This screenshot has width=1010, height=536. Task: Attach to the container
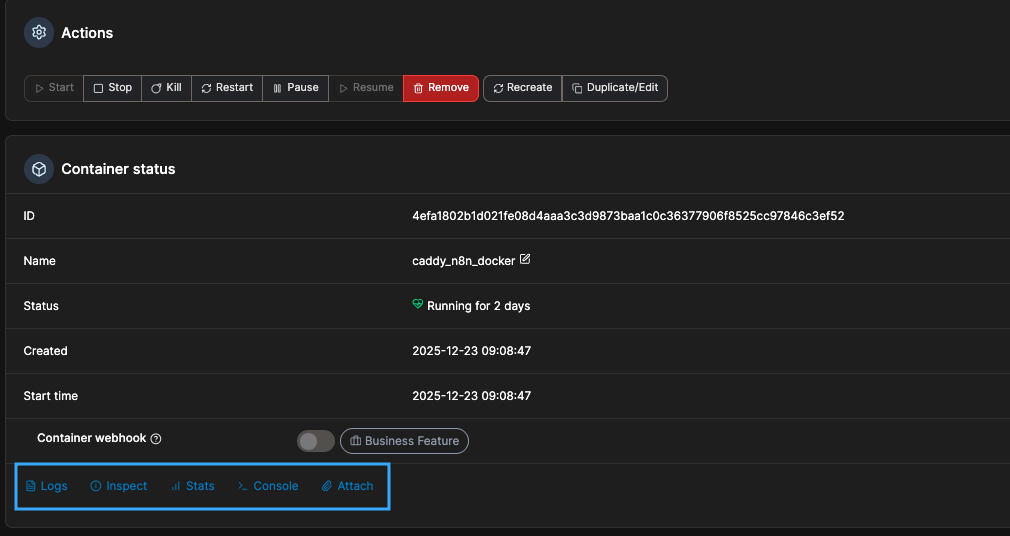pyautogui.click(x=347, y=486)
